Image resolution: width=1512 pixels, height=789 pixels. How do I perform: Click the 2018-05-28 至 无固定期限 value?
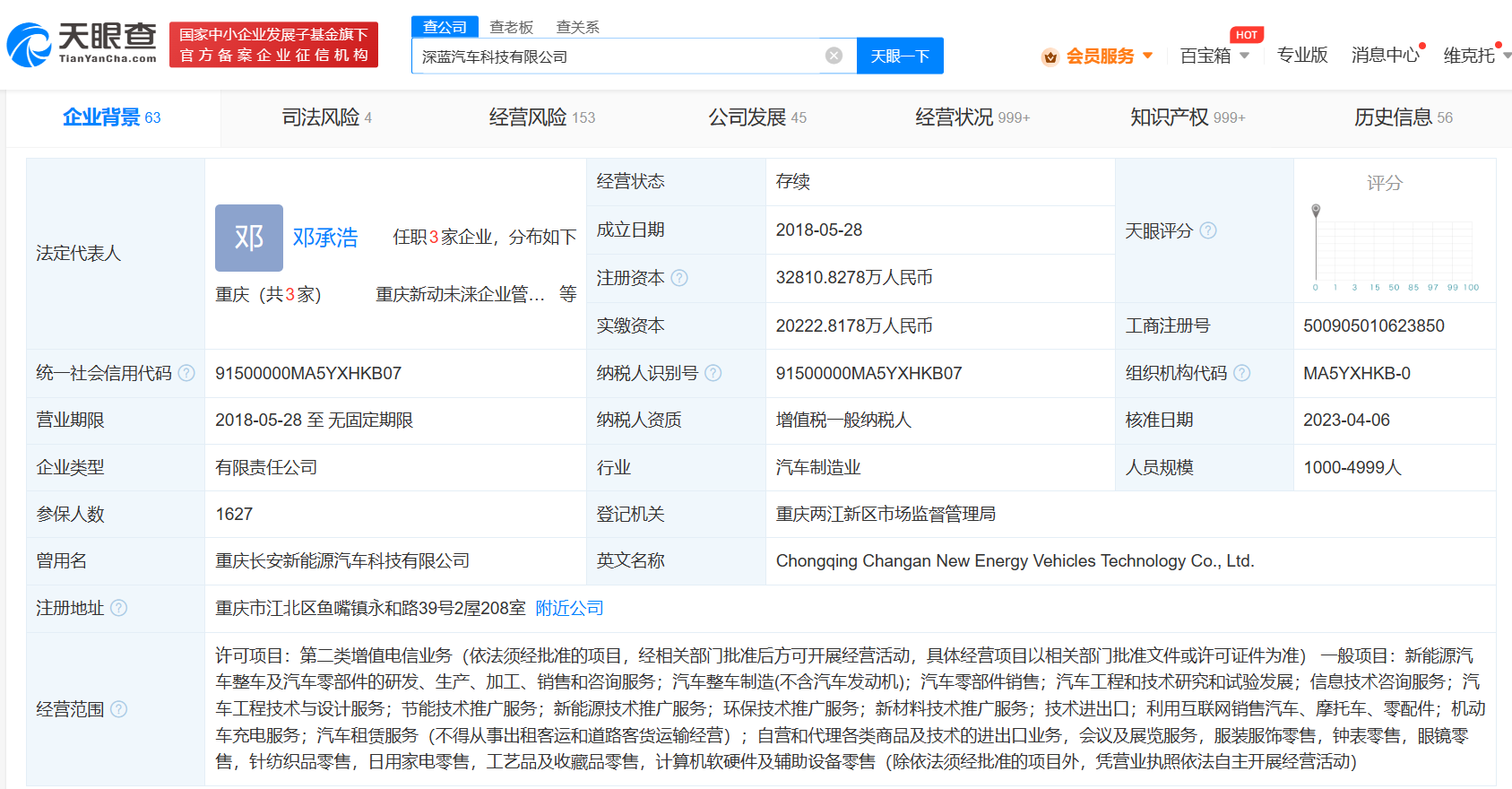[315, 420]
